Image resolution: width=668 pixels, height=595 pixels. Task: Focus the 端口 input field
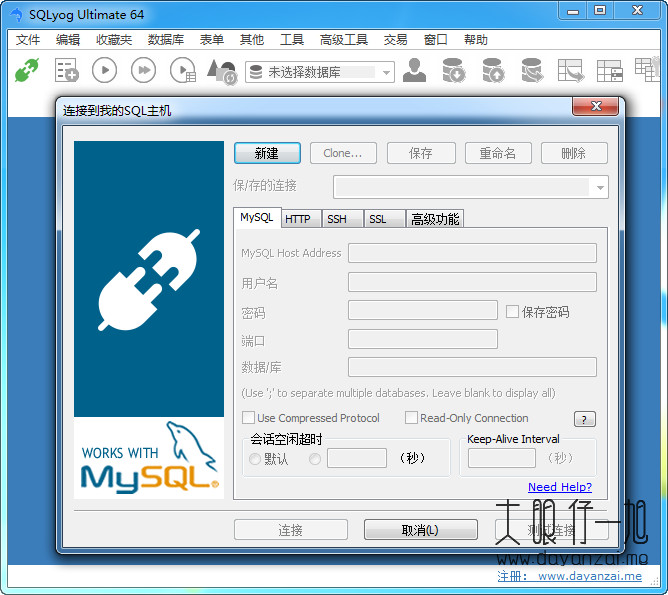point(423,339)
